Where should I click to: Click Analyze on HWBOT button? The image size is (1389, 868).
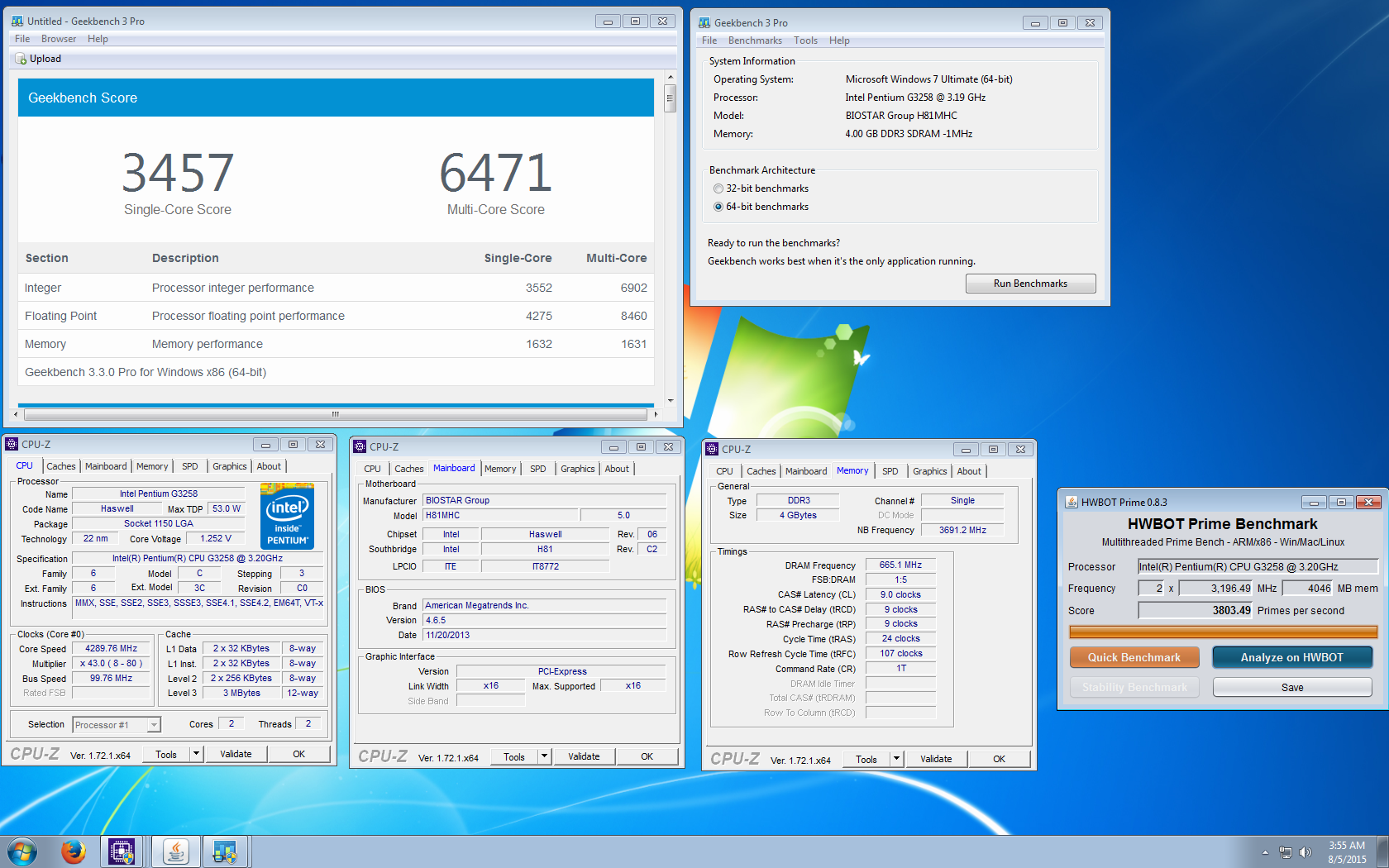pyautogui.click(x=1292, y=658)
